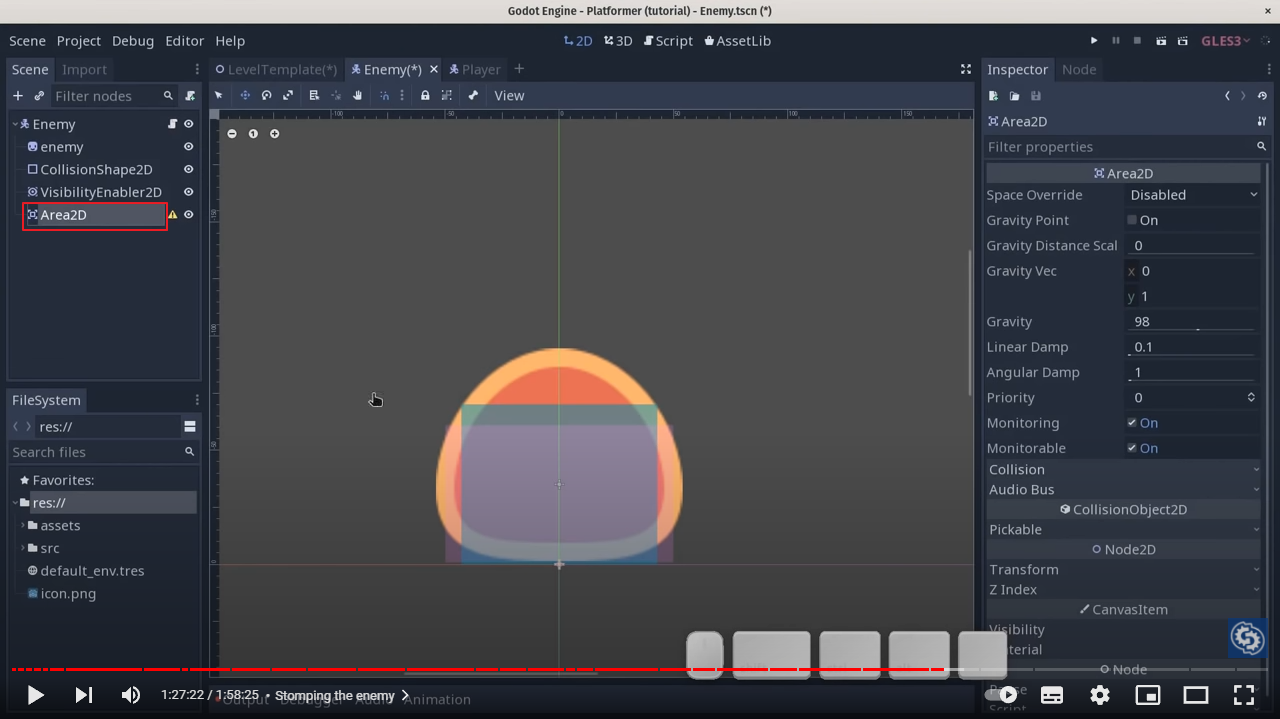Click the lock selected object icon
The height and width of the screenshot is (719, 1280).
click(x=425, y=96)
